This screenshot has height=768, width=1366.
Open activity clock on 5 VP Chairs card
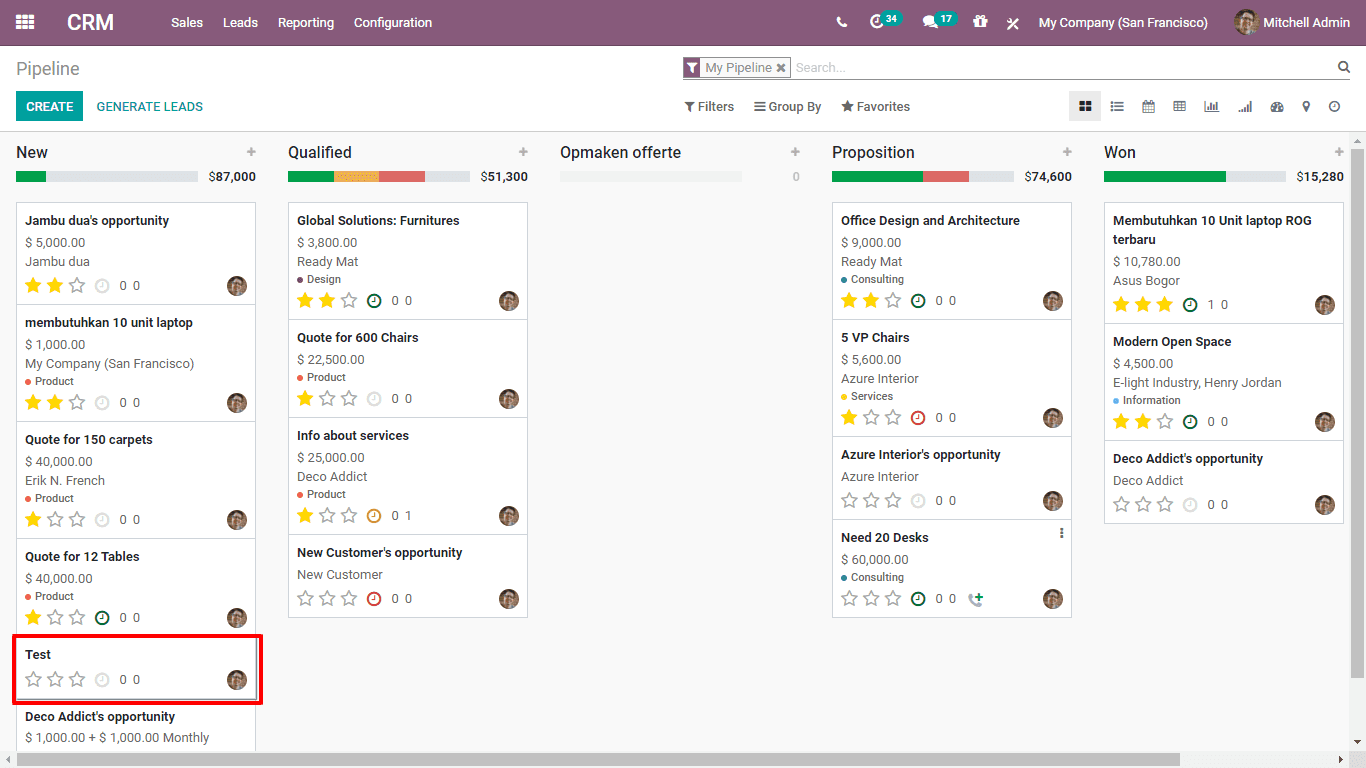(x=918, y=418)
